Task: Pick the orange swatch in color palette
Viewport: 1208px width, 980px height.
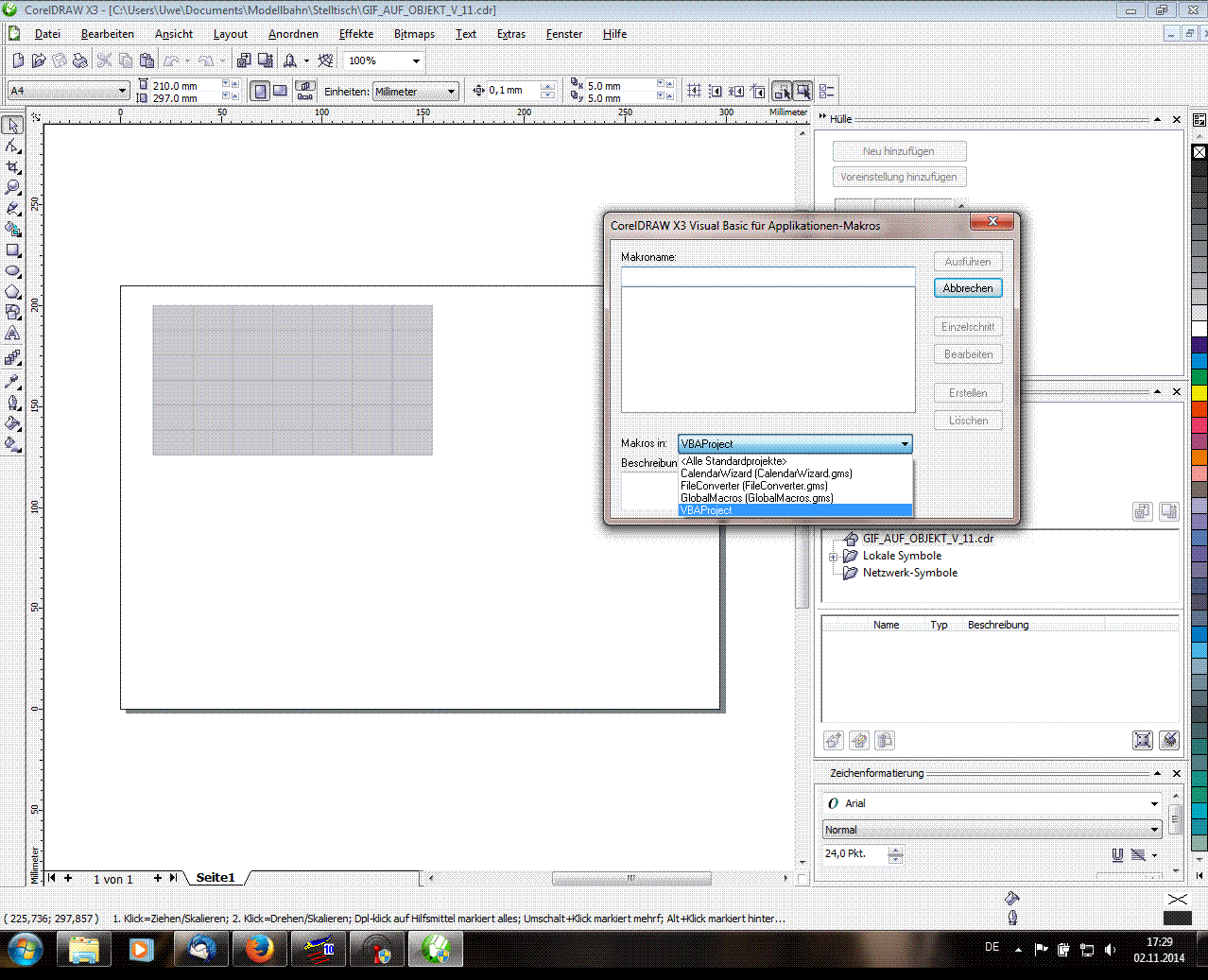Action: [x=1199, y=457]
